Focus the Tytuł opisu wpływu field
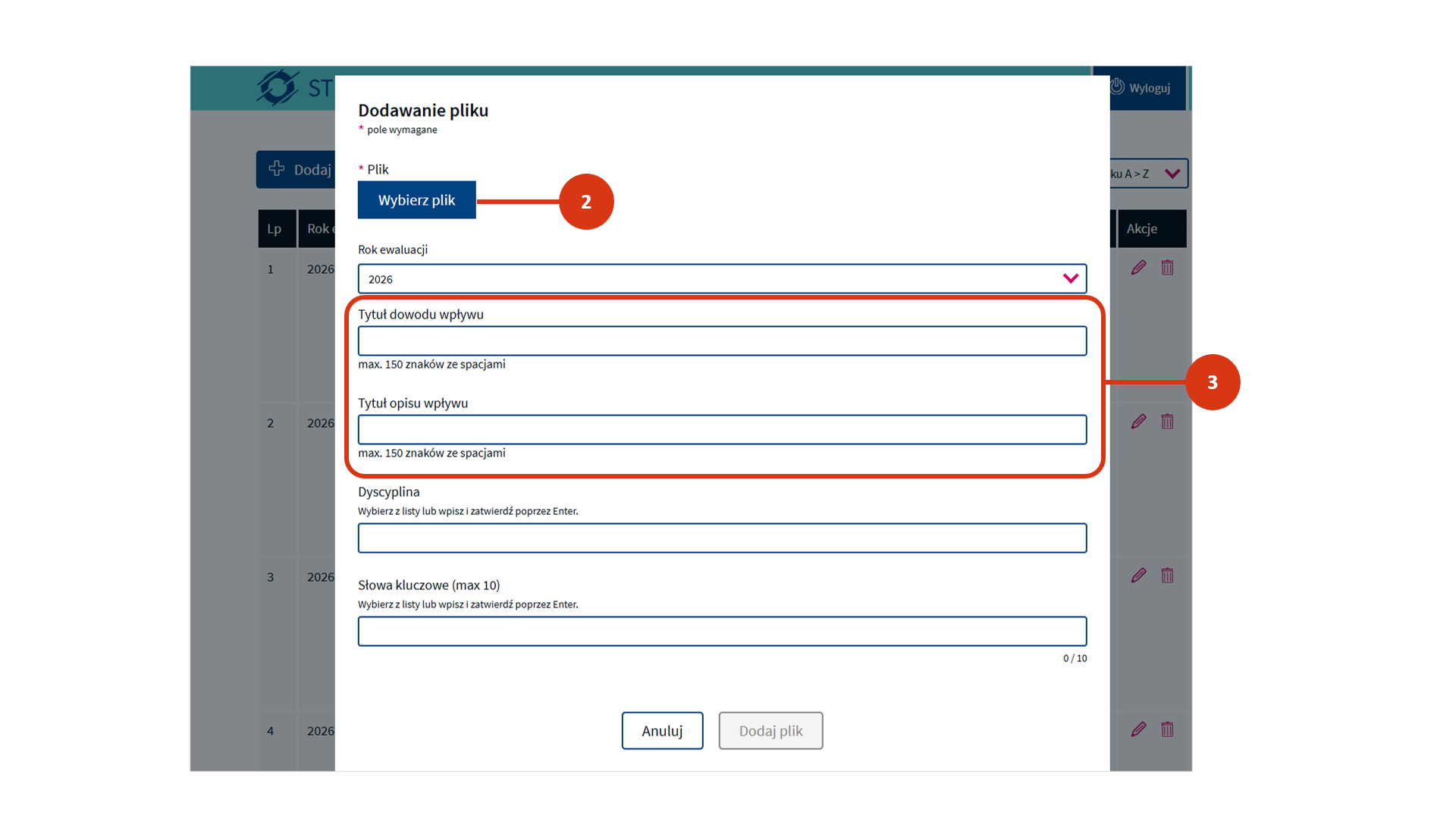Screen dimensions: 1456x819 721,429
